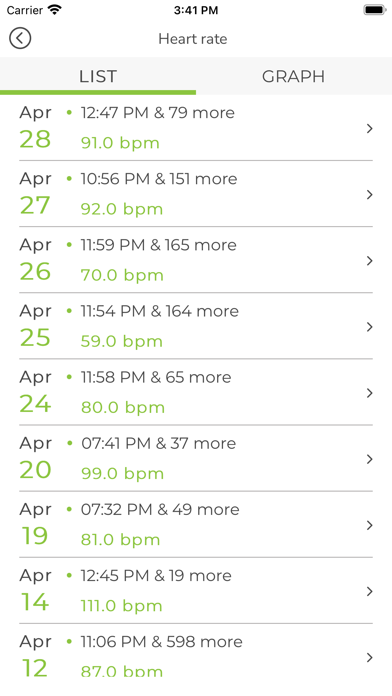Tap the battery icon in status bar

(375, 10)
